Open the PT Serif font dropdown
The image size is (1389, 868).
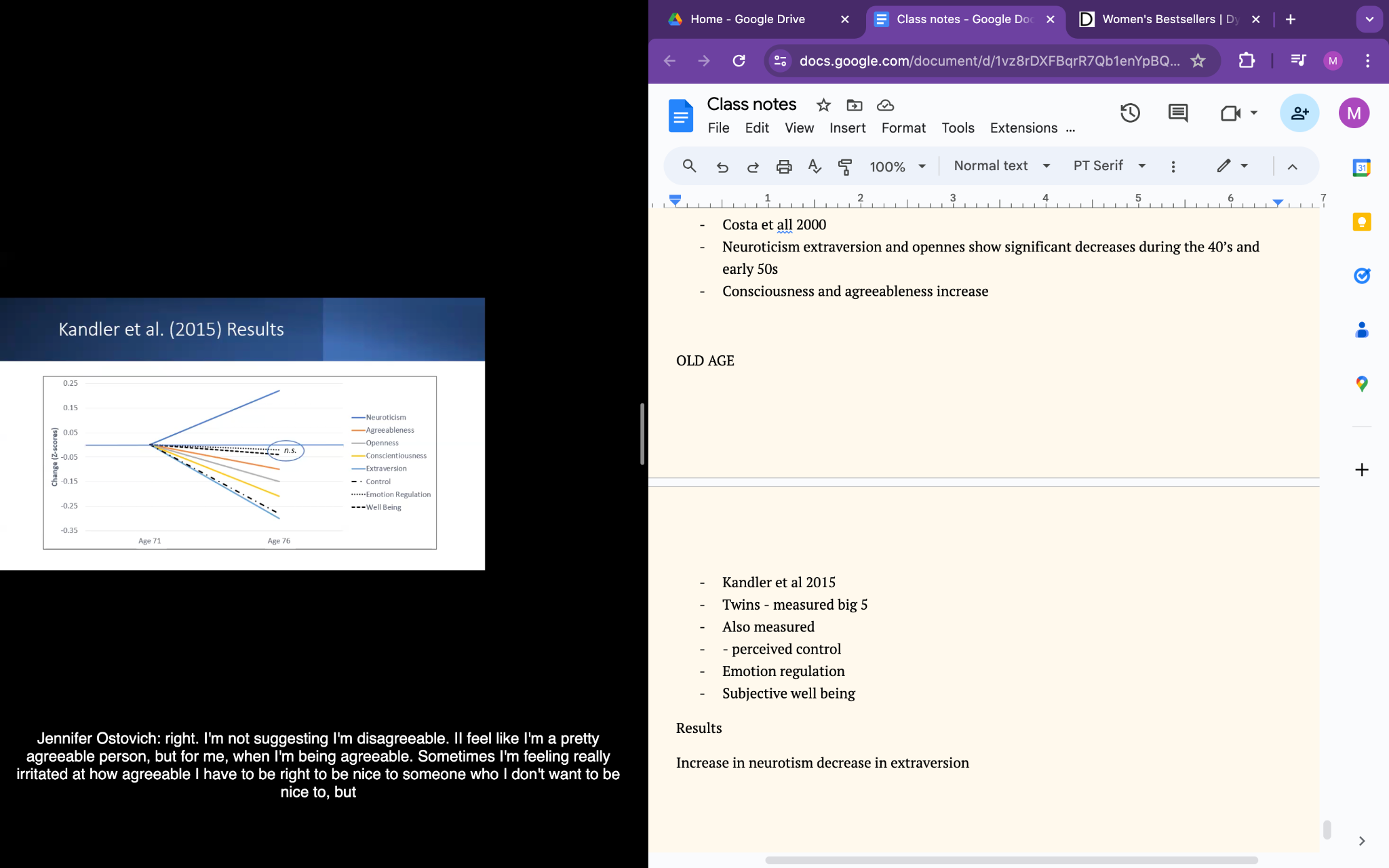tap(1109, 166)
